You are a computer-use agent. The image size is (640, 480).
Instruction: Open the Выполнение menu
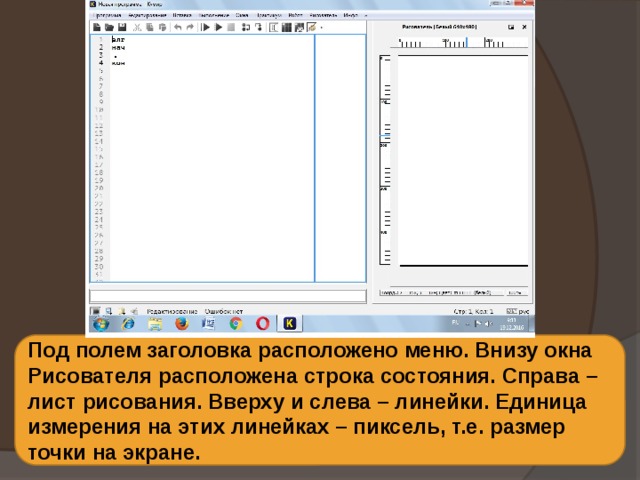(x=213, y=15)
